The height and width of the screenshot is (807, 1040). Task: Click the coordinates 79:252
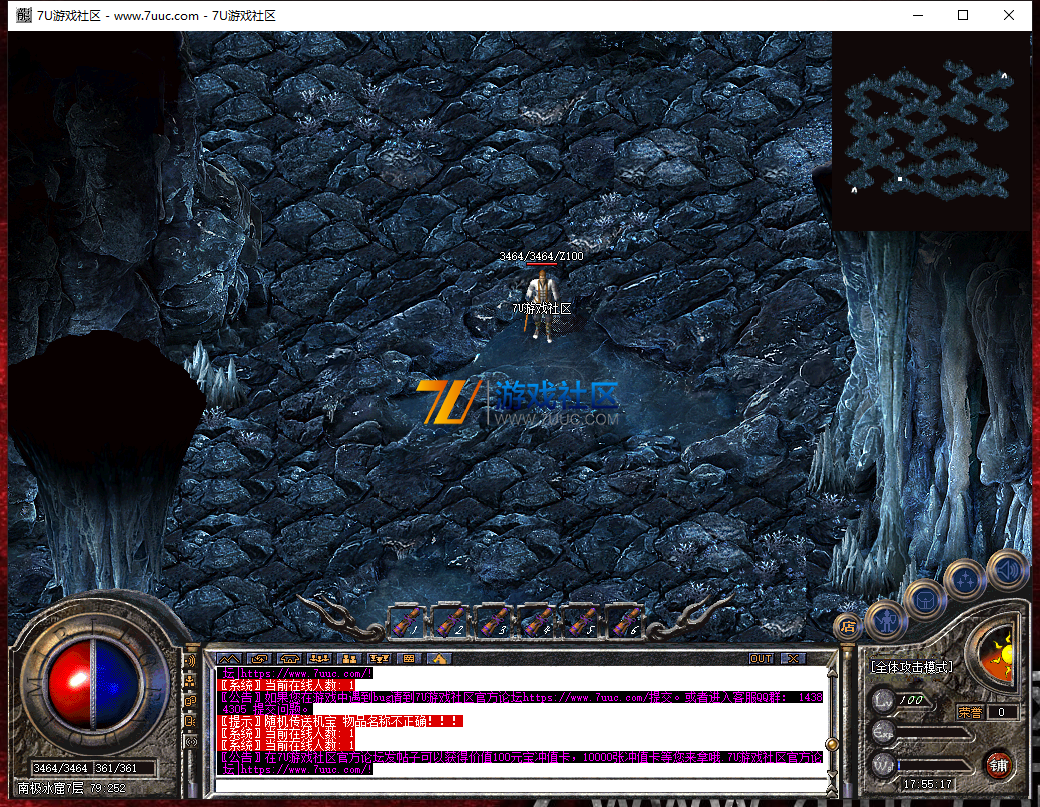pos(107,788)
